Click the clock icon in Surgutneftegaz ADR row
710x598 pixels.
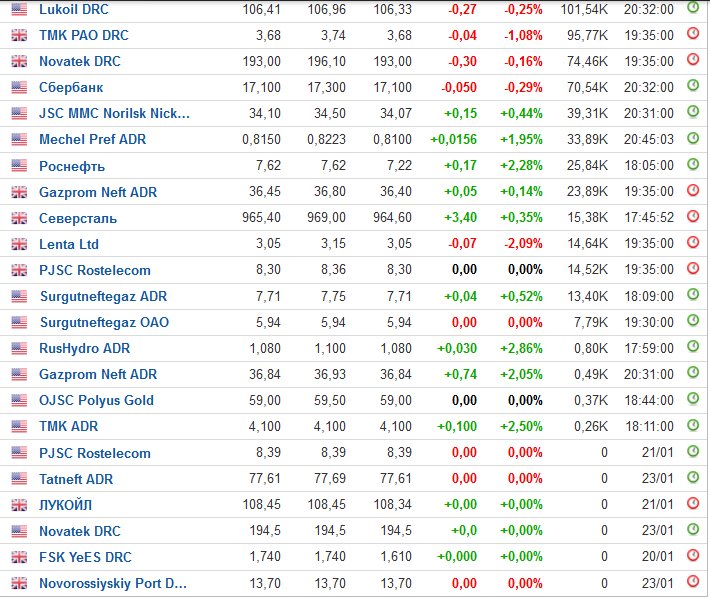[693, 295]
